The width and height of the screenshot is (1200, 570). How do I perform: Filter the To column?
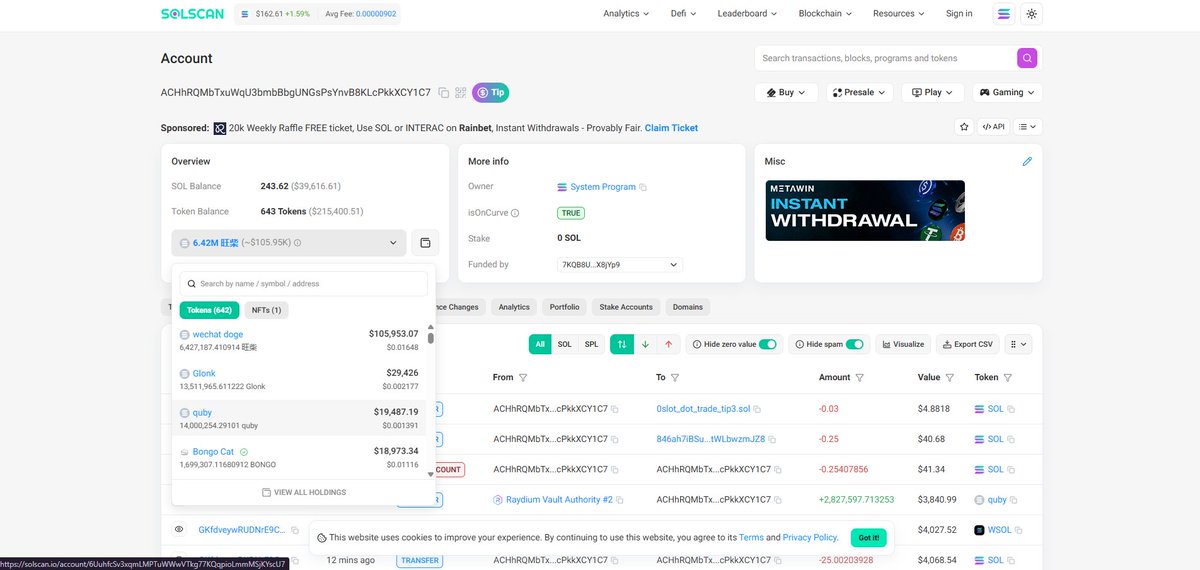coord(675,378)
